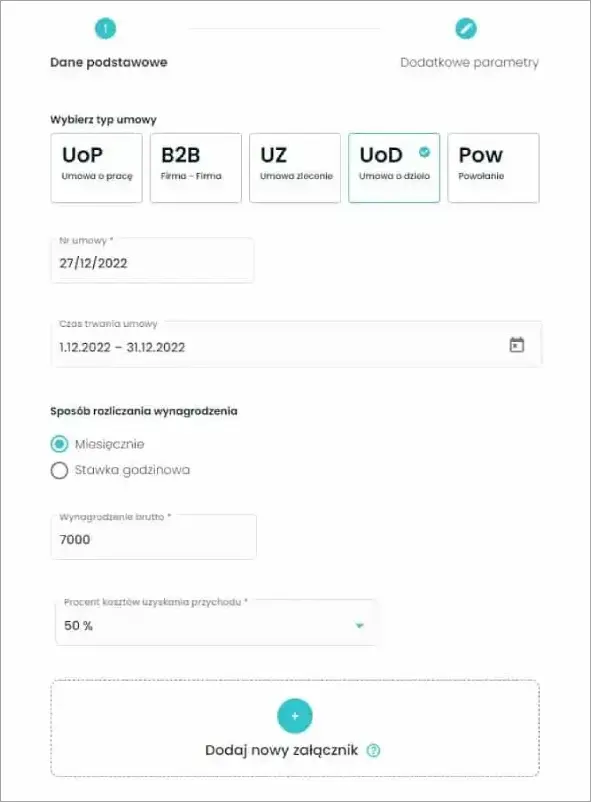Screen dimensions: 591x802
Task: Deselect the UoD Umowa o dzieło card
Action: point(394,167)
